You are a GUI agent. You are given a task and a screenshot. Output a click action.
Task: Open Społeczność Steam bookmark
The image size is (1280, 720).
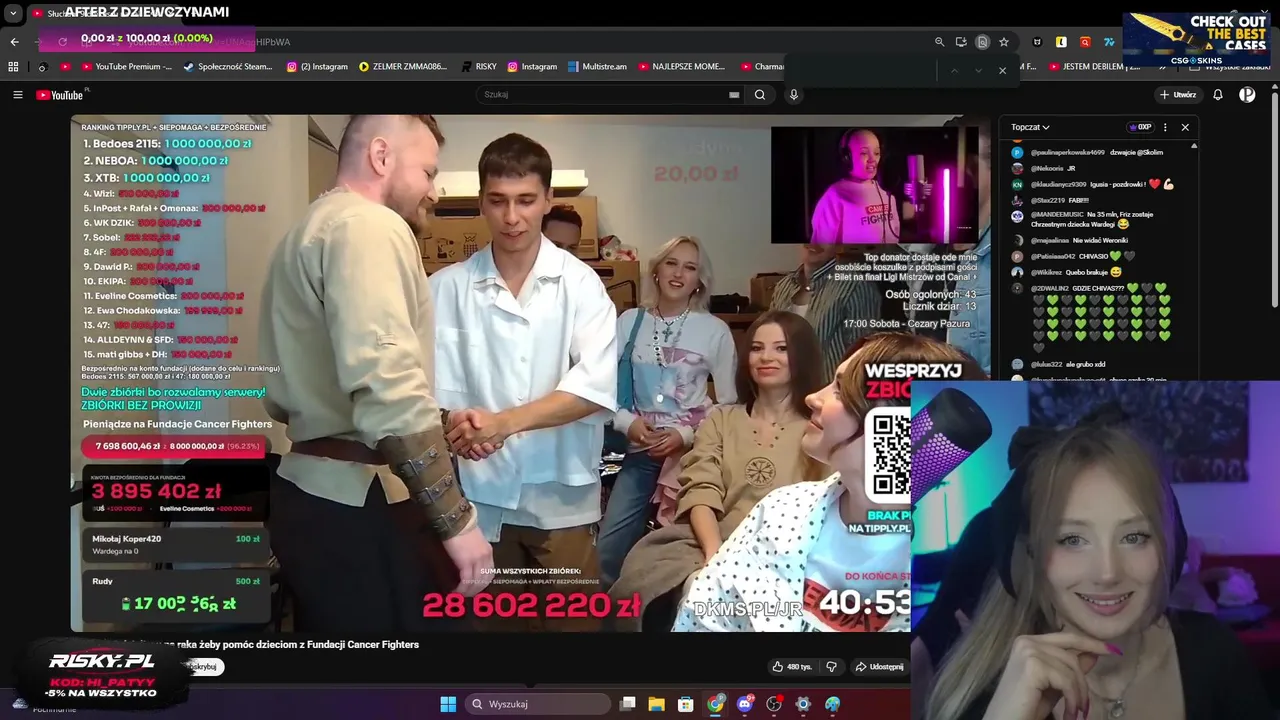228,67
